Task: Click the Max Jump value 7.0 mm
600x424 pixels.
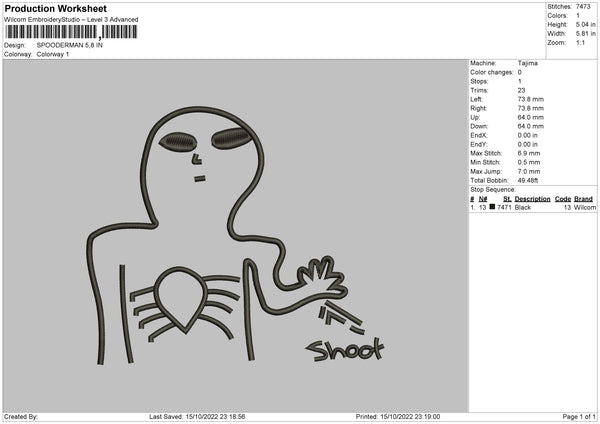Action: pos(529,171)
